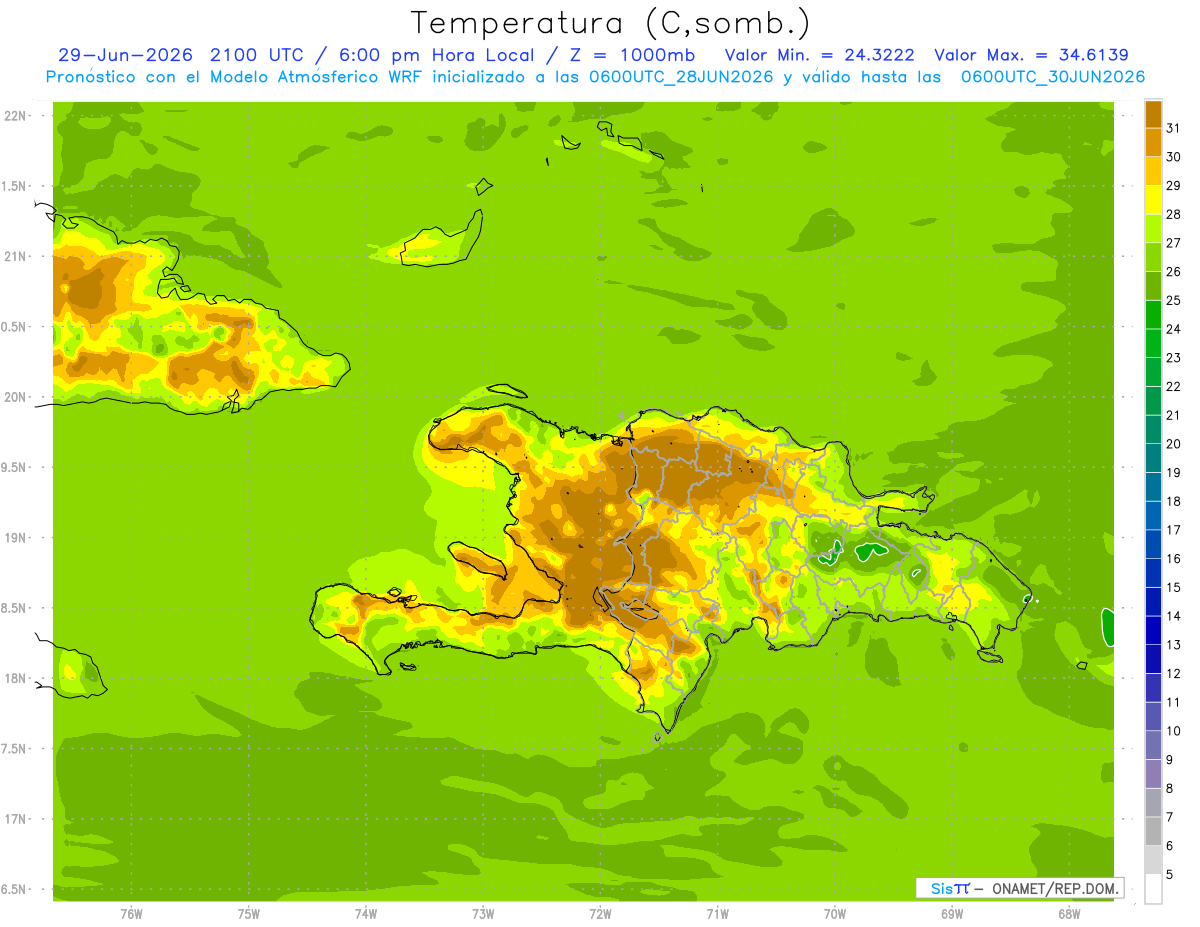The width and height of the screenshot is (1200, 927).
Task: Click the "19N" latitude axis label
Action: click(x=16, y=538)
